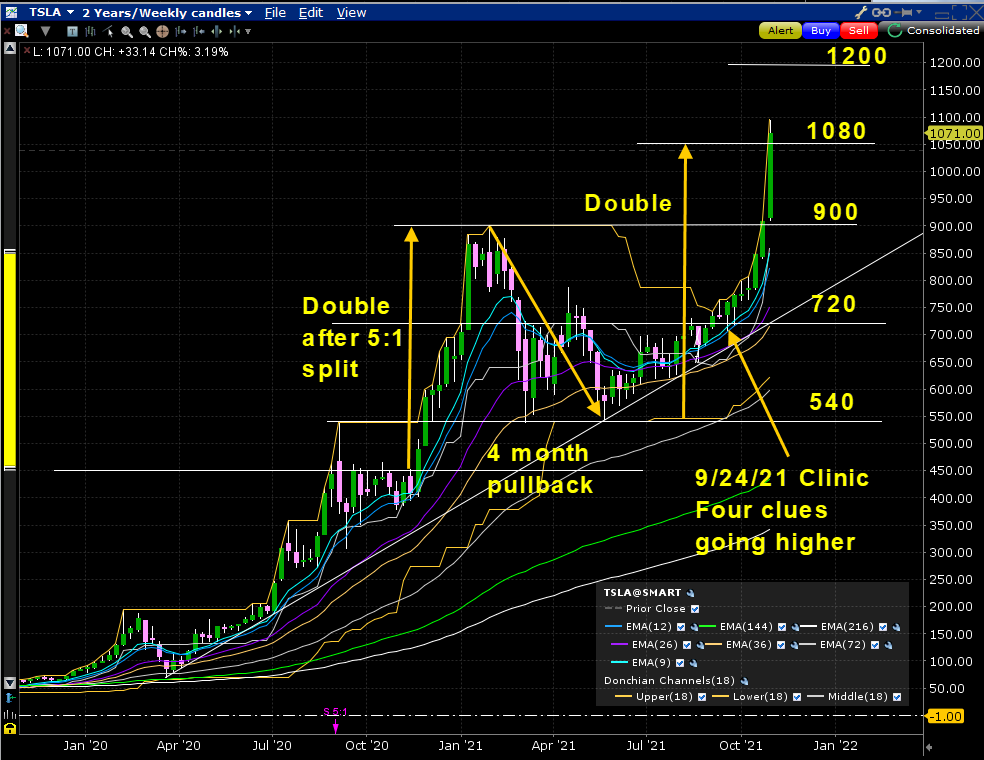
Task: Close the L/CH quote line red X
Action: pyautogui.click(x=26, y=50)
